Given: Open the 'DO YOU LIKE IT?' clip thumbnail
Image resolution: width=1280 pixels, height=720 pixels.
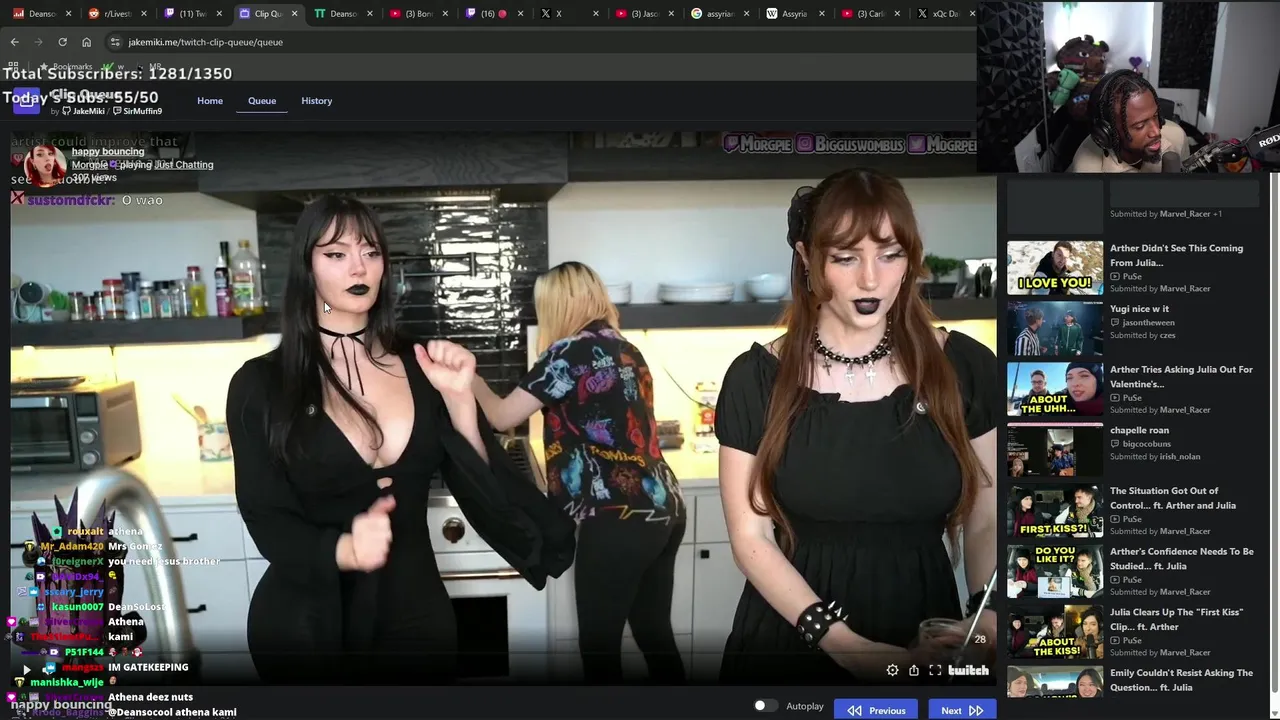Looking at the screenshot, I should (1055, 571).
